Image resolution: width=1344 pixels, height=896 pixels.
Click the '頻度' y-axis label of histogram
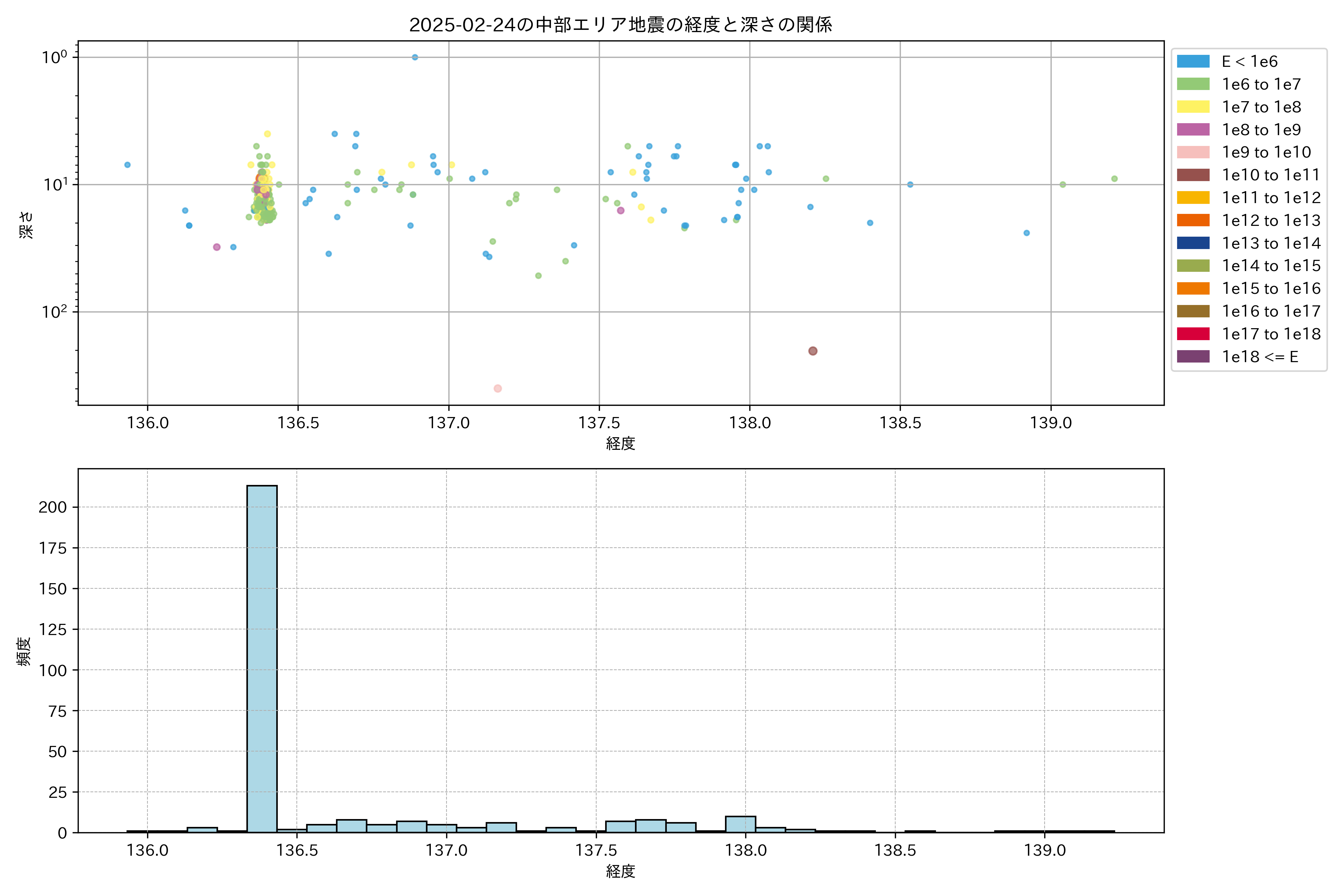[24, 651]
